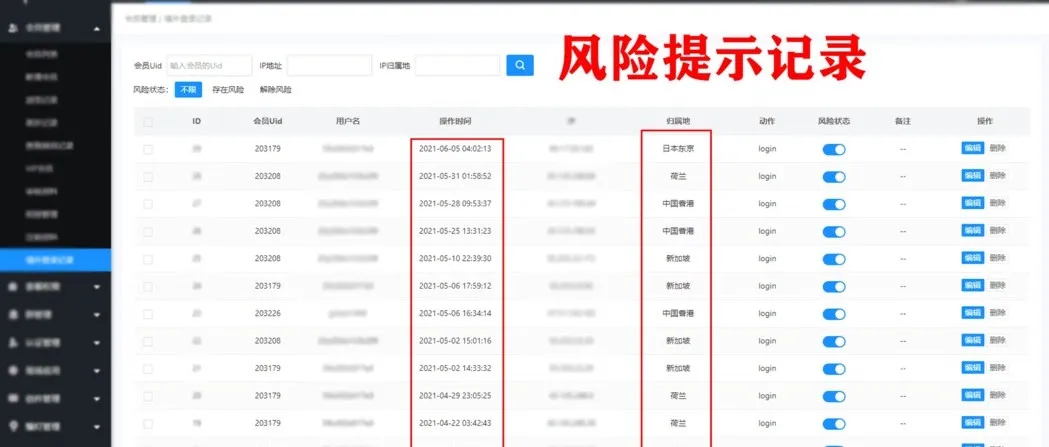
Task: Toggle risk switch for 2021-05-10 22:39:30 row
Action: click(834, 259)
